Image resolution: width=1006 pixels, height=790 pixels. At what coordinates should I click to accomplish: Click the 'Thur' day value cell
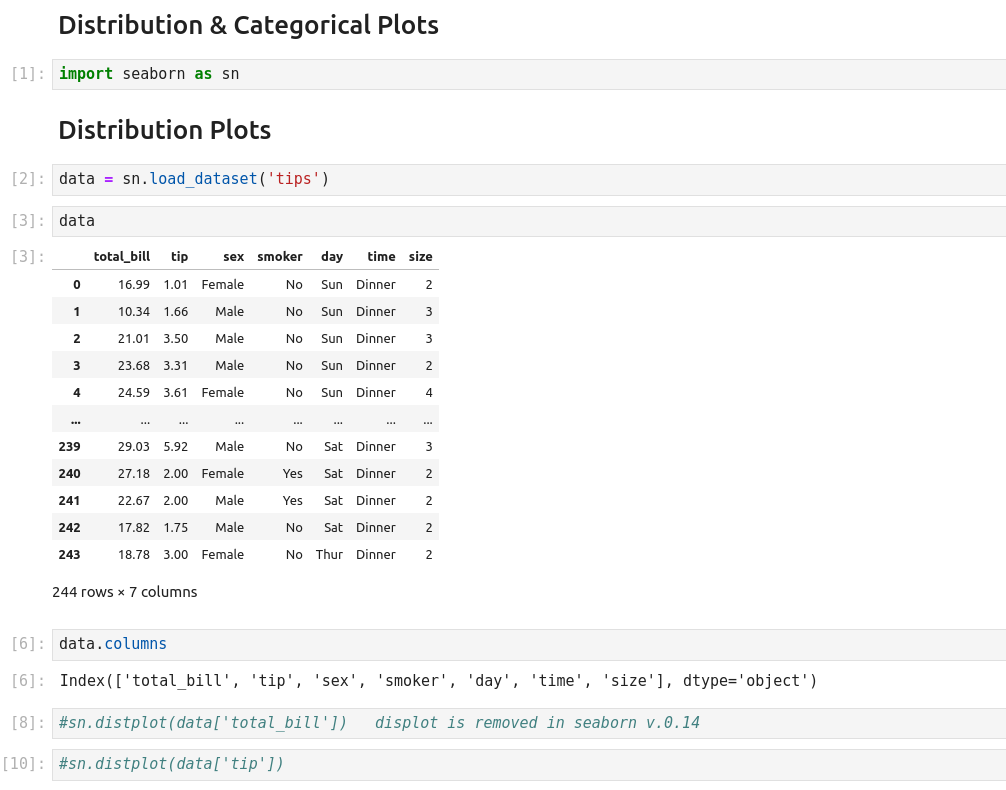coord(329,555)
